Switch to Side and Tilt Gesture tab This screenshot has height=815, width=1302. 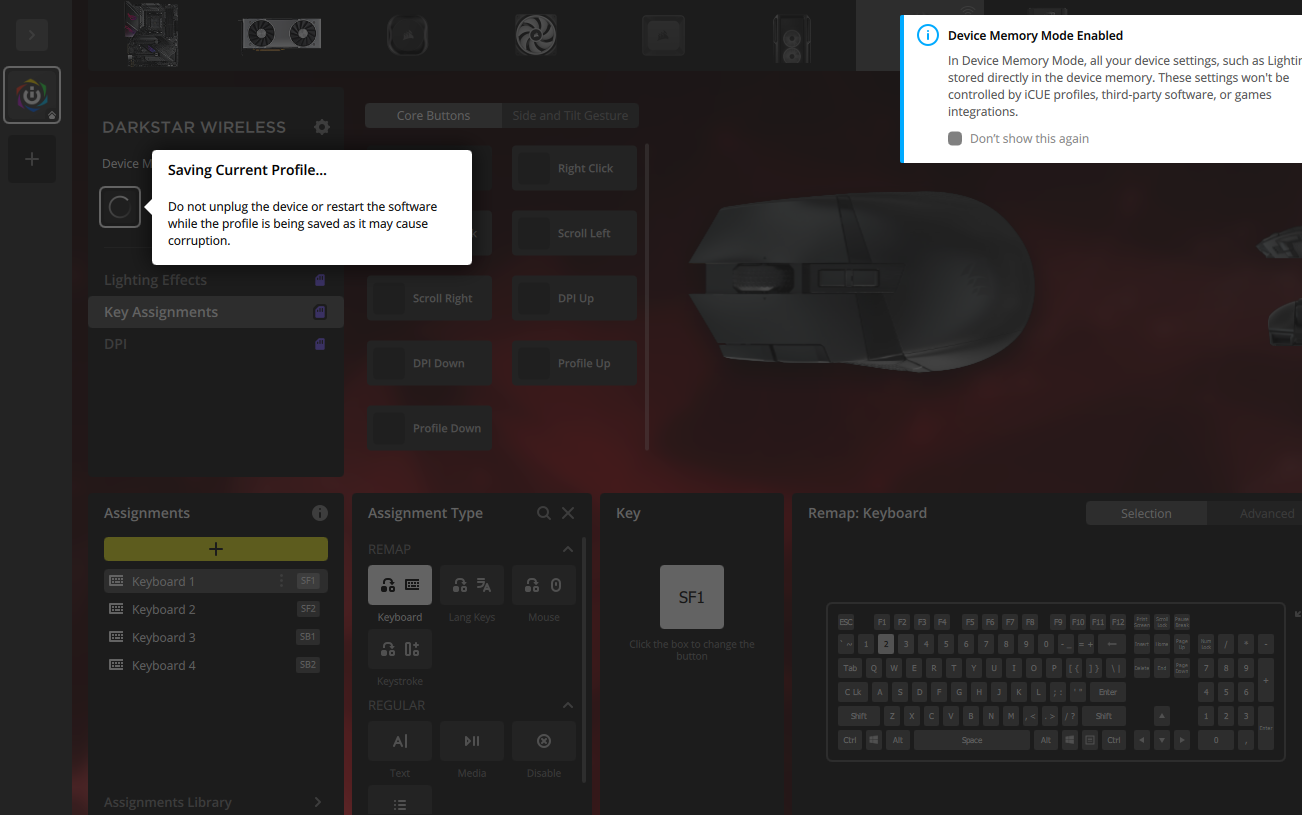570,115
